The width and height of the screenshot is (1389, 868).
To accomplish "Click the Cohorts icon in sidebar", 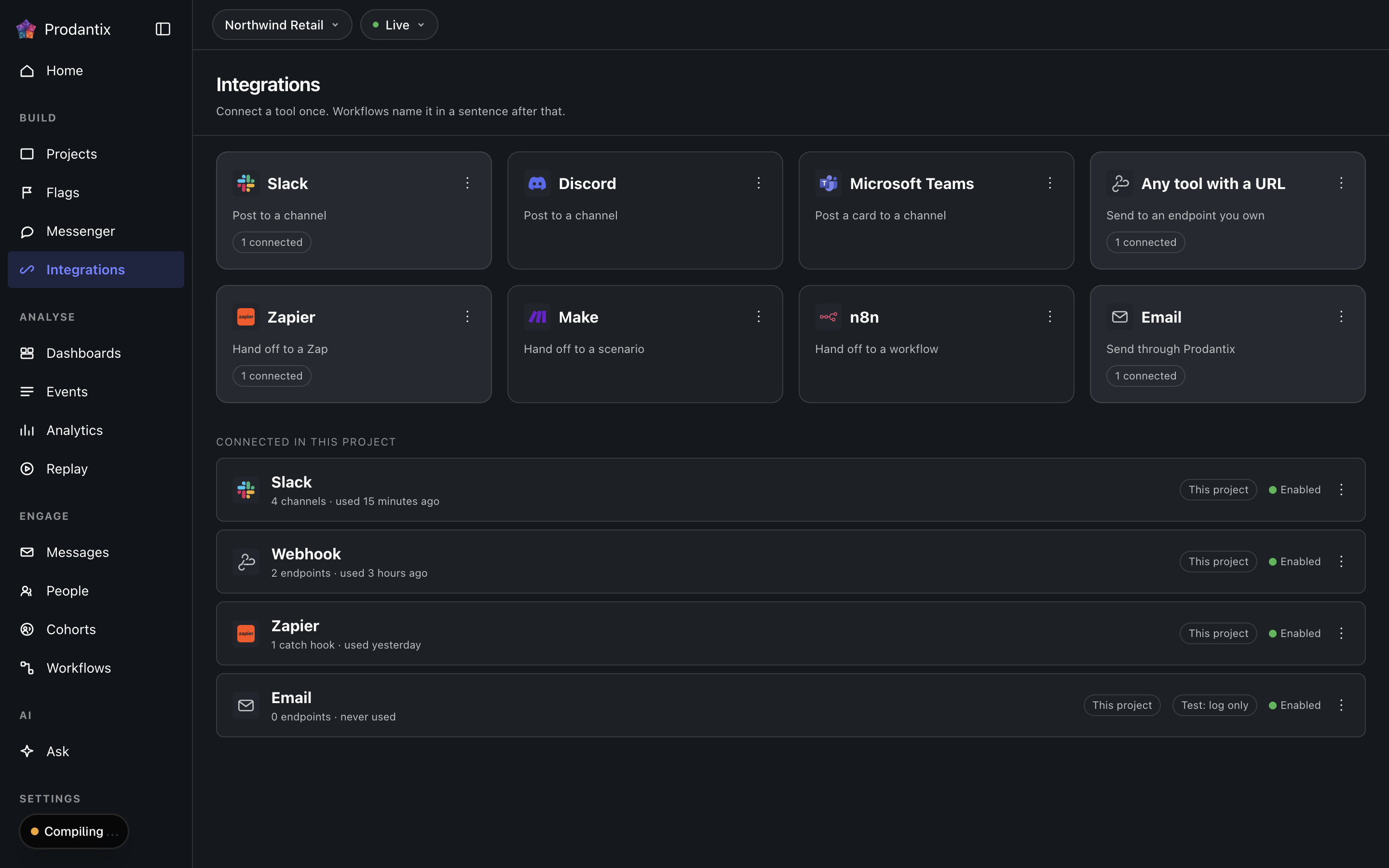I will [27, 629].
